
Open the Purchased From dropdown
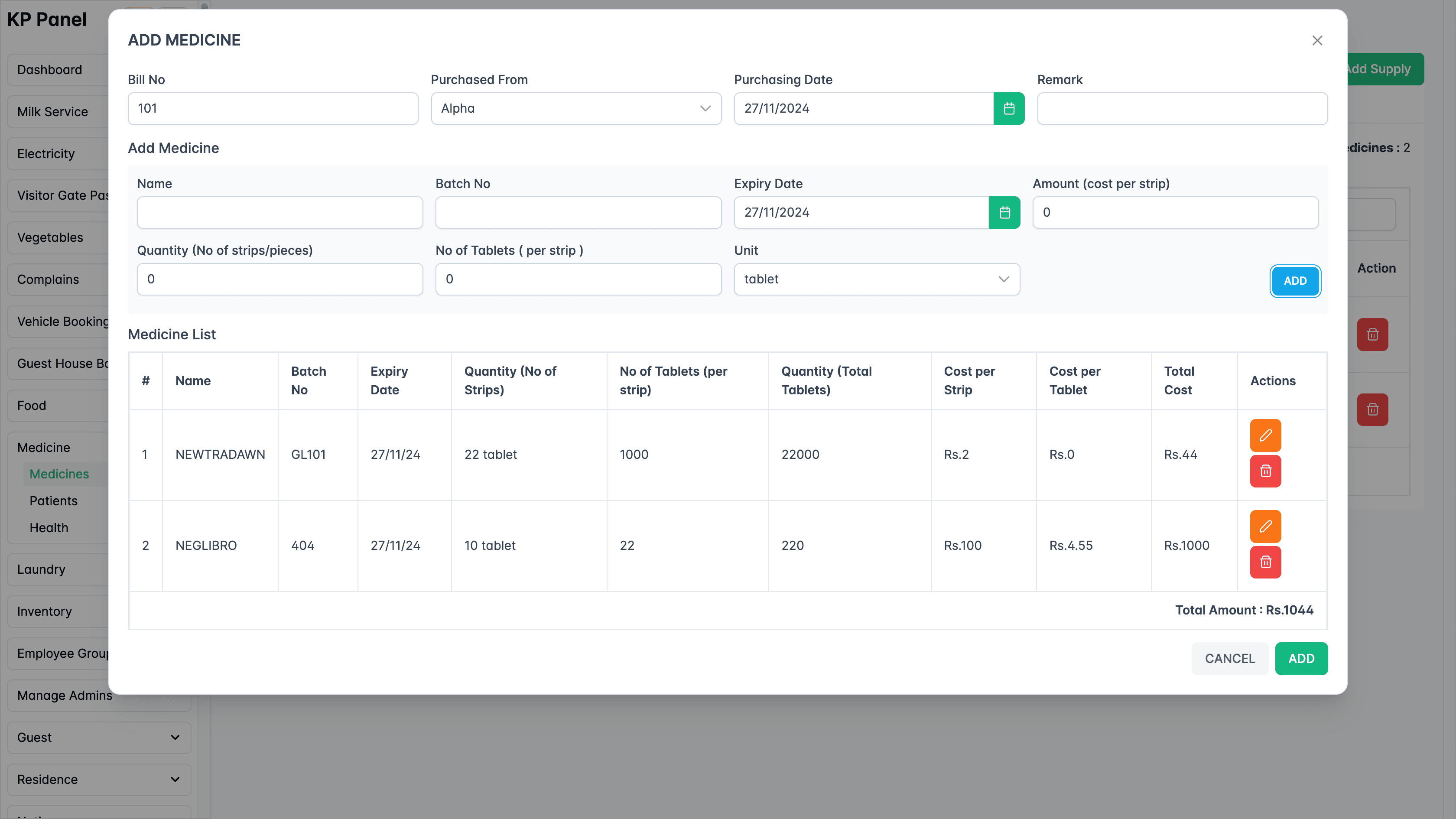[x=575, y=108]
